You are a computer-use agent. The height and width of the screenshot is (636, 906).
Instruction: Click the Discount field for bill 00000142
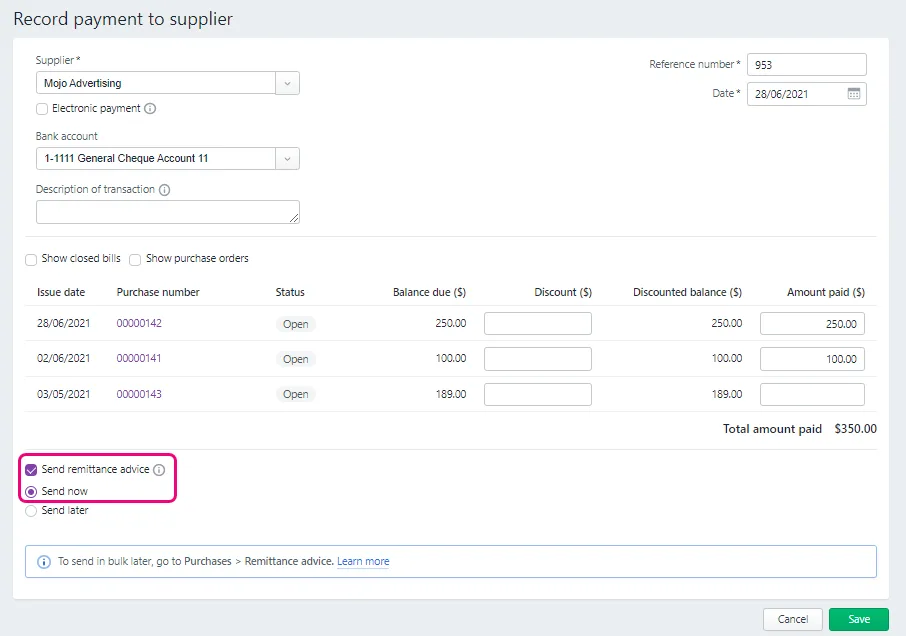[538, 323]
